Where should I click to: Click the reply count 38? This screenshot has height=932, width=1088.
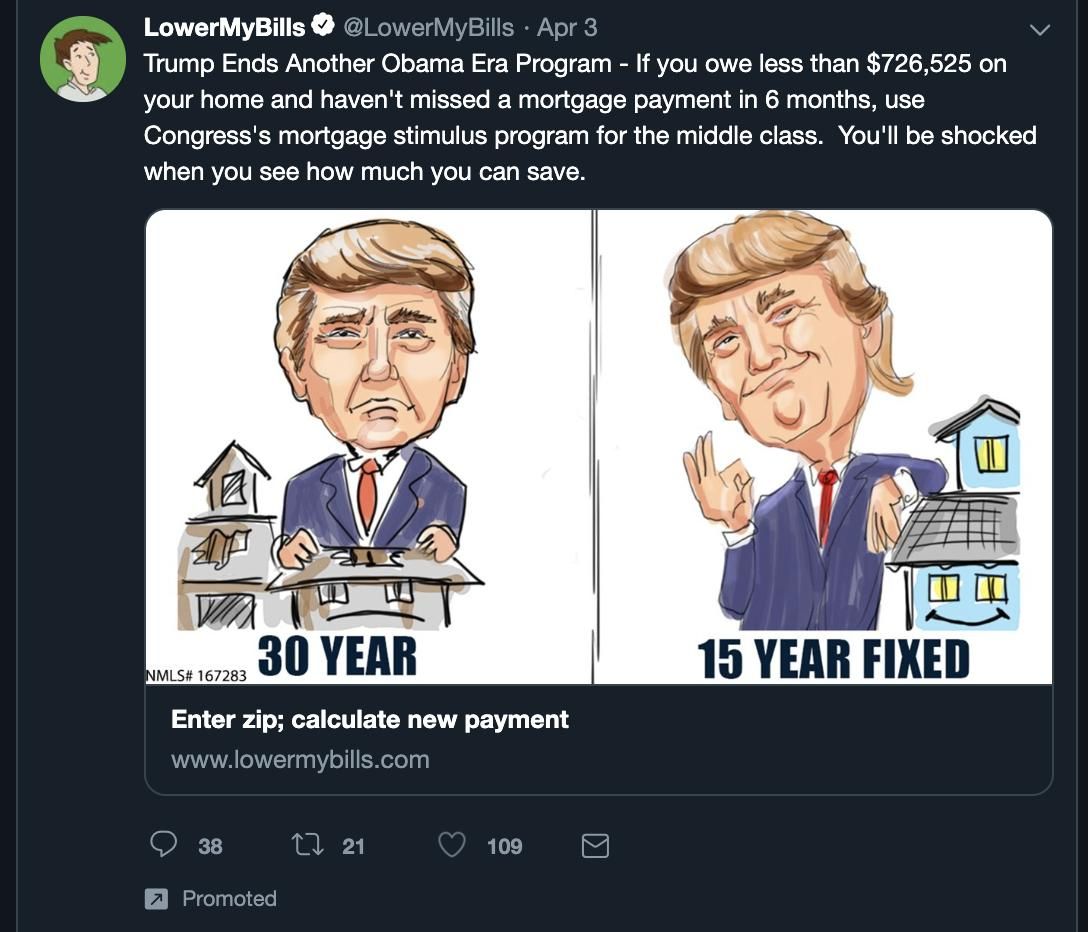tap(210, 846)
